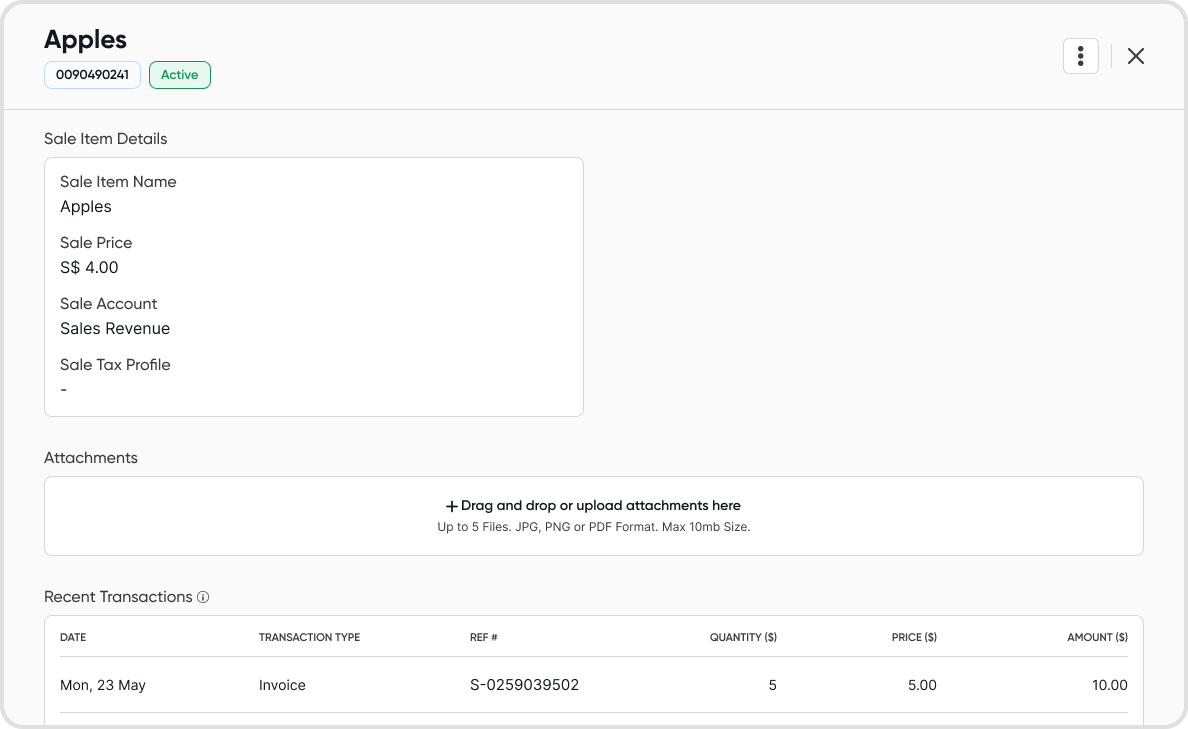Screen dimensions: 1188x729
Task: Click the item code badge 0090490241
Action: [92, 75]
